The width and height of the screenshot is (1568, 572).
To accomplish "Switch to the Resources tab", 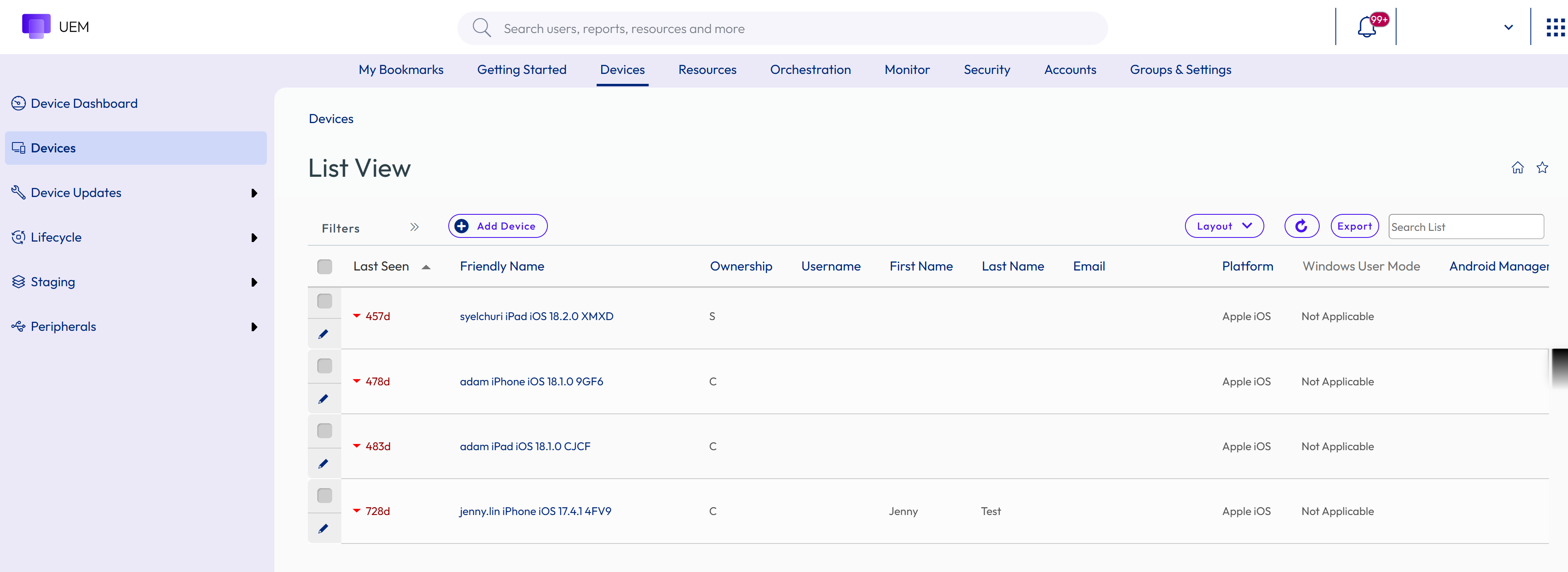I will point(707,70).
